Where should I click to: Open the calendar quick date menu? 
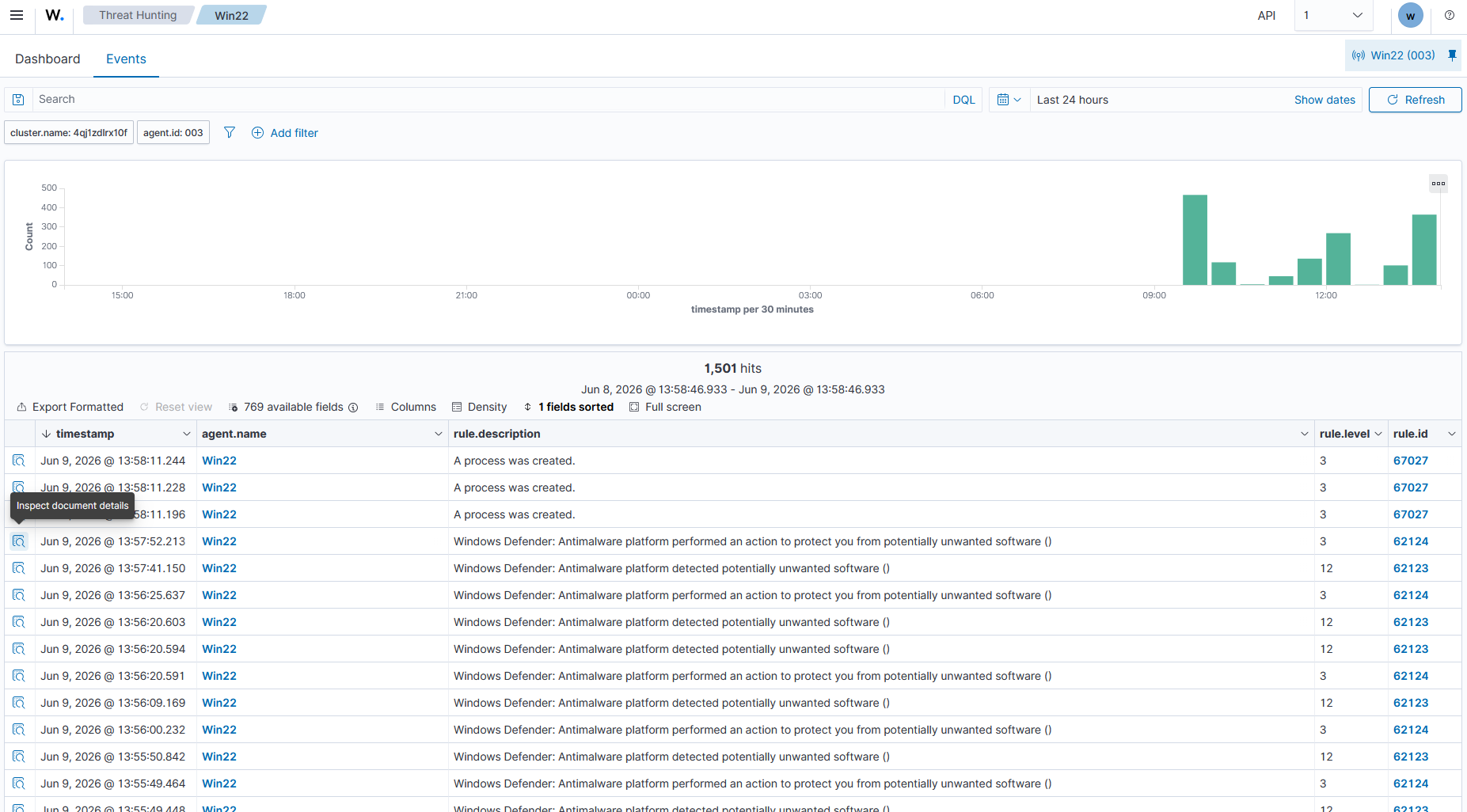(1009, 100)
